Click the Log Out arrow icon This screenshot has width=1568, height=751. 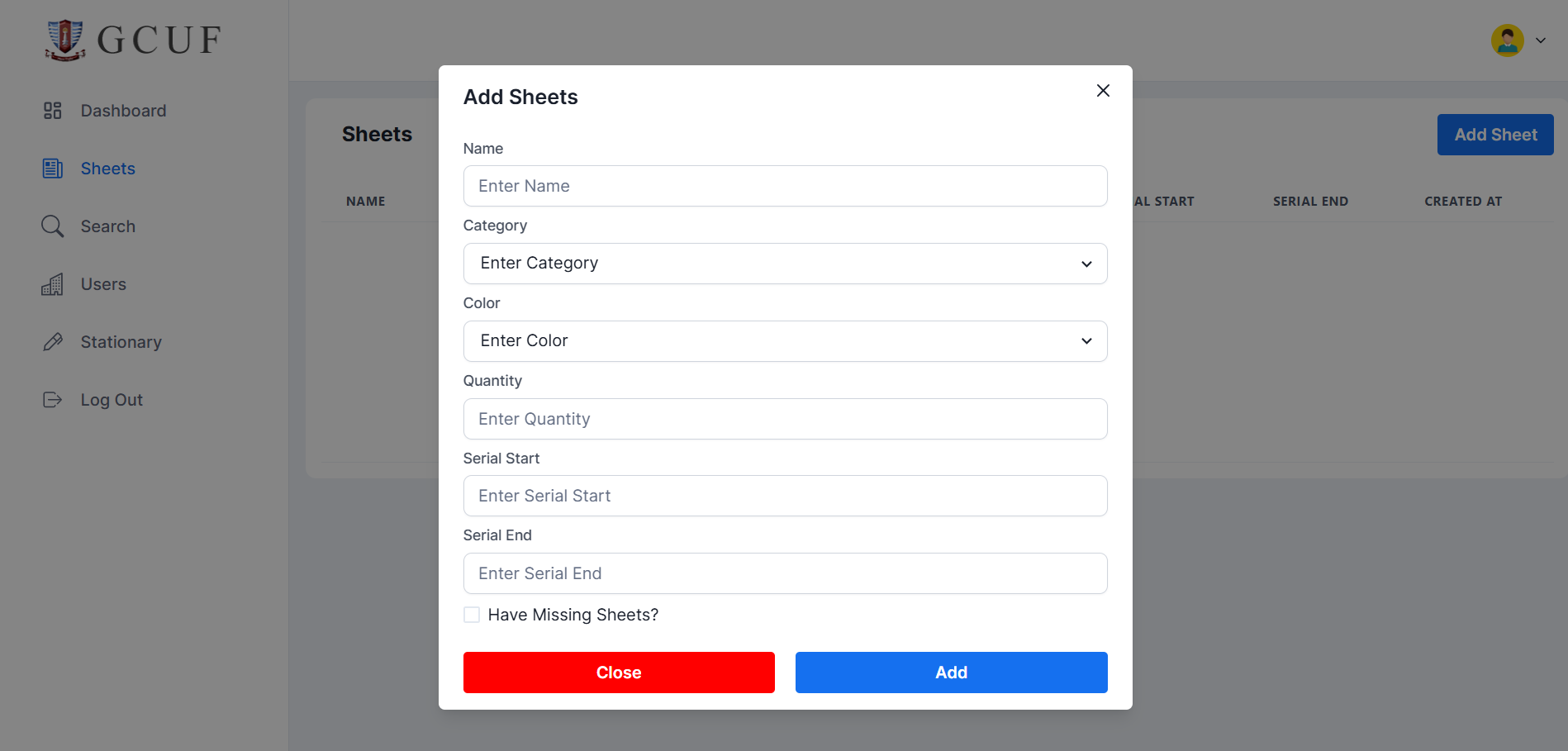click(53, 400)
